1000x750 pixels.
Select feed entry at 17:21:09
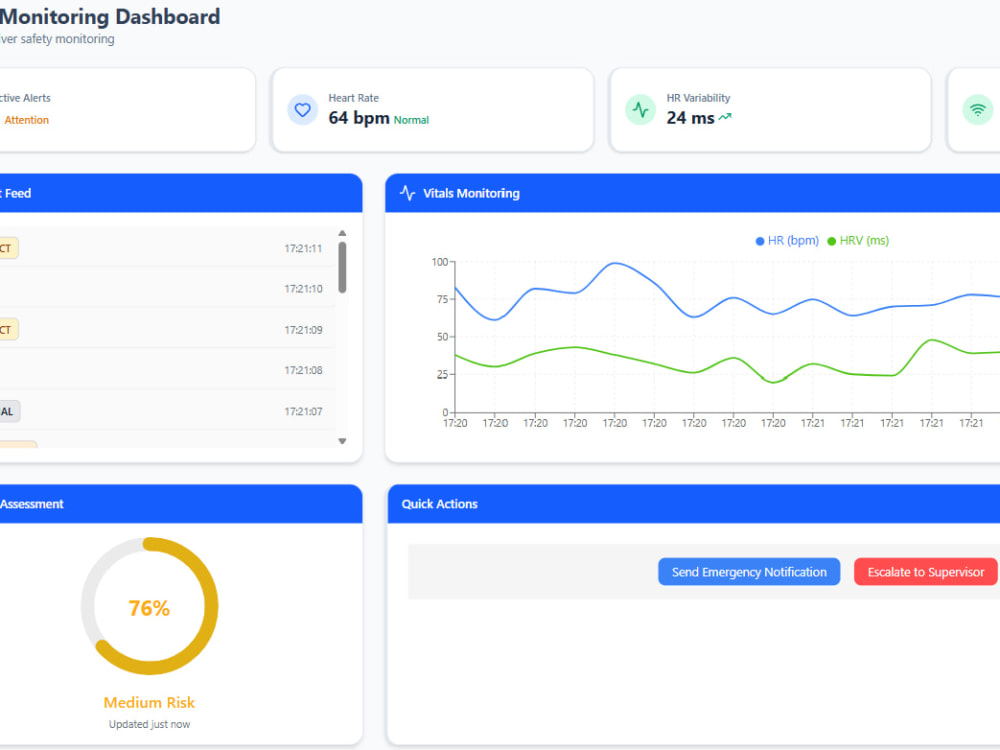167,330
